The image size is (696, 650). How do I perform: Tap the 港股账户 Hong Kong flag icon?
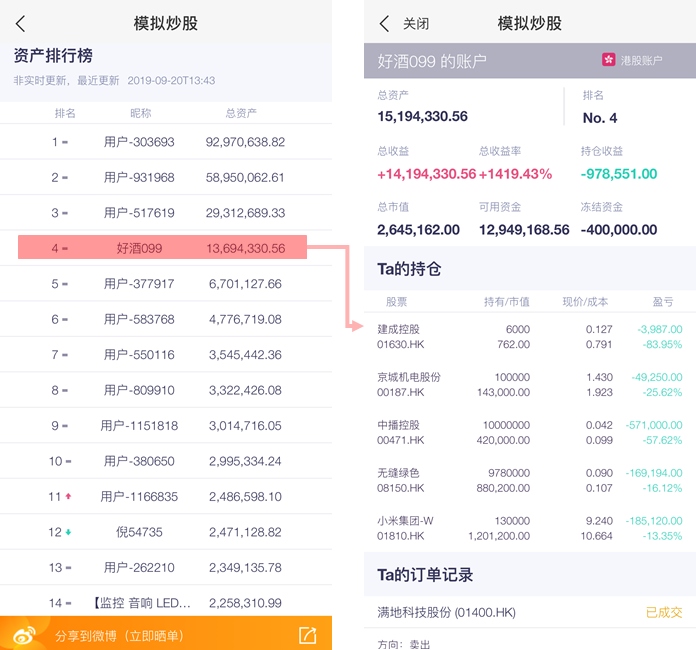tap(608, 59)
